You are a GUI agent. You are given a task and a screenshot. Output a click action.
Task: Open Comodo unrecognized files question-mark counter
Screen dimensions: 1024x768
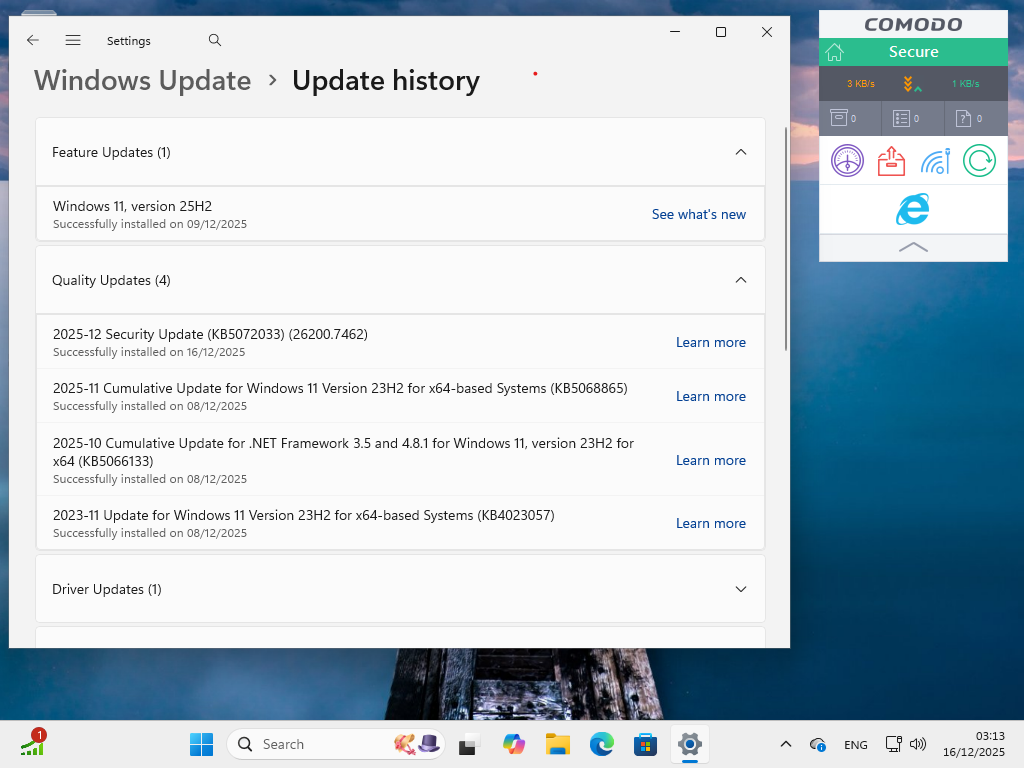pyautogui.click(x=968, y=118)
